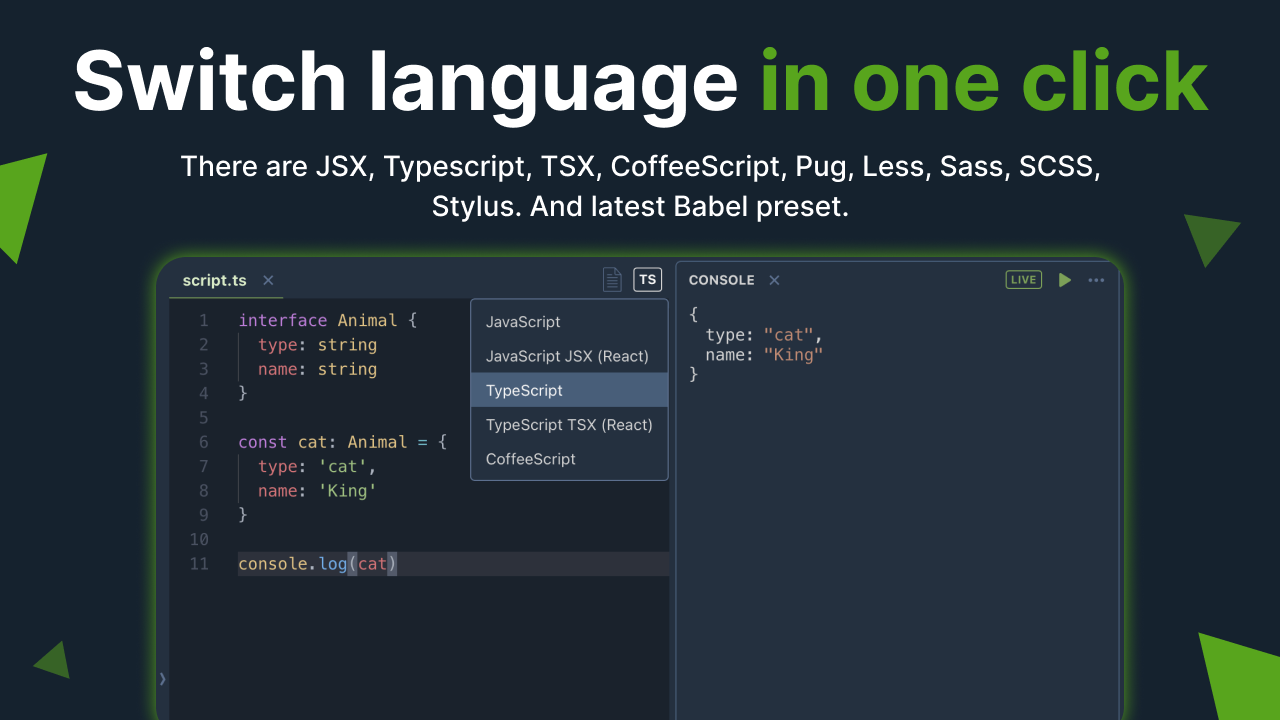This screenshot has width=1280, height=720.
Task: Expand the collapsed sidebar chevron
Action: coord(163,678)
